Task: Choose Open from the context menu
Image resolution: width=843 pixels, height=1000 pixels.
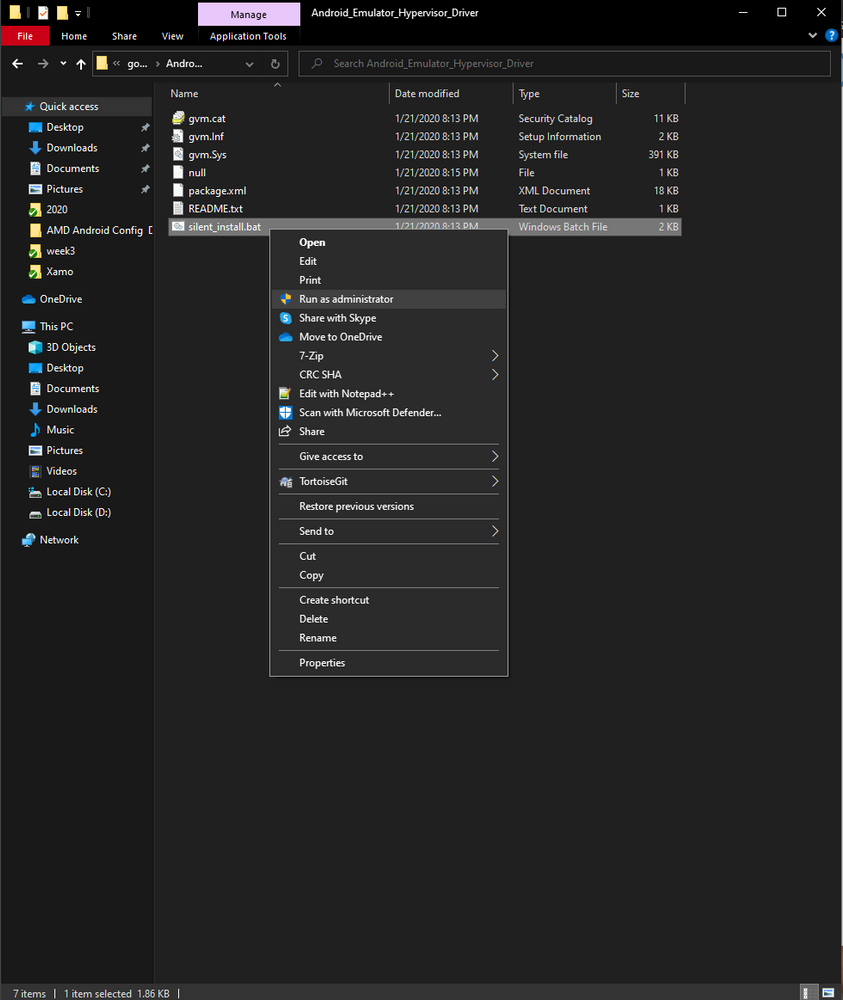Action: point(388,242)
